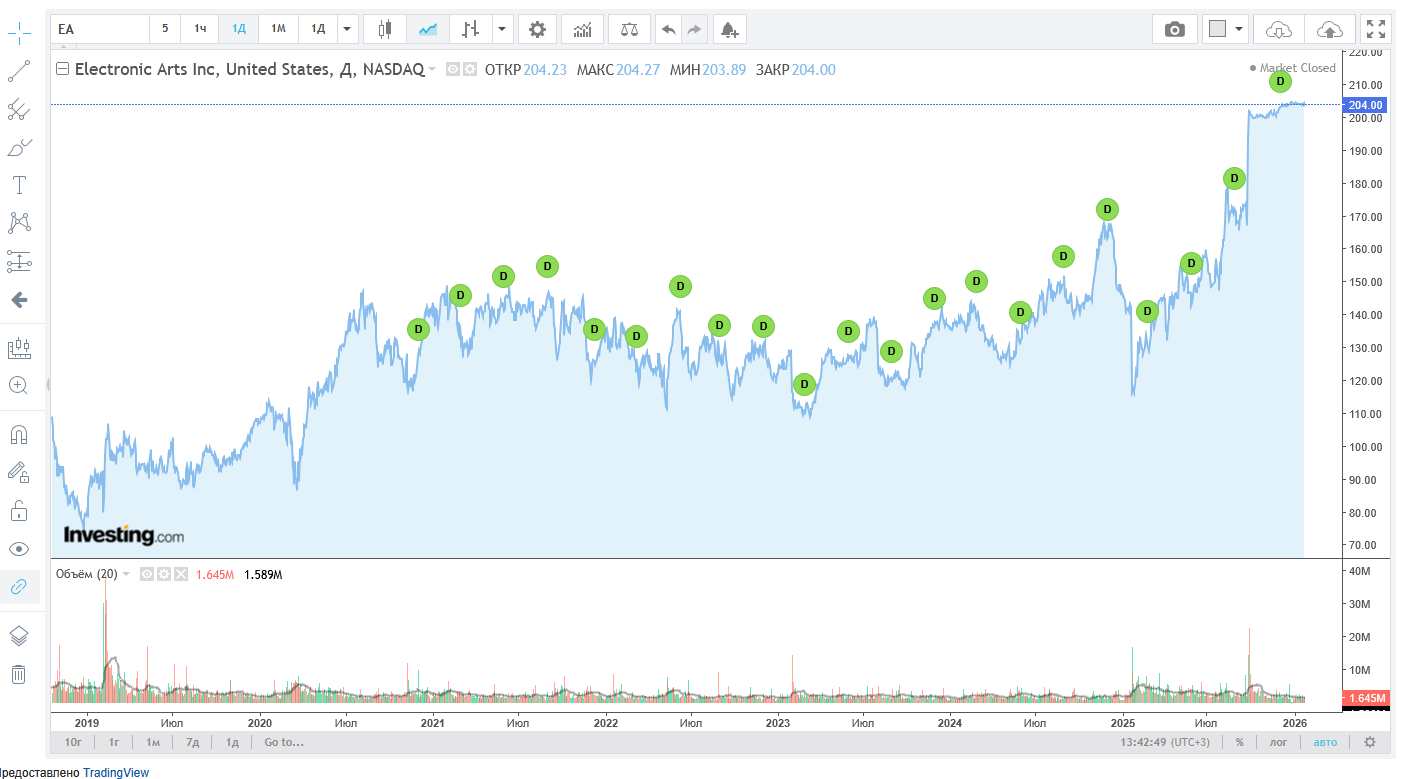Image resolution: width=1402 pixels, height=779 pixels.
Task: Open settings for the Объём indicator
Action: click(164, 574)
